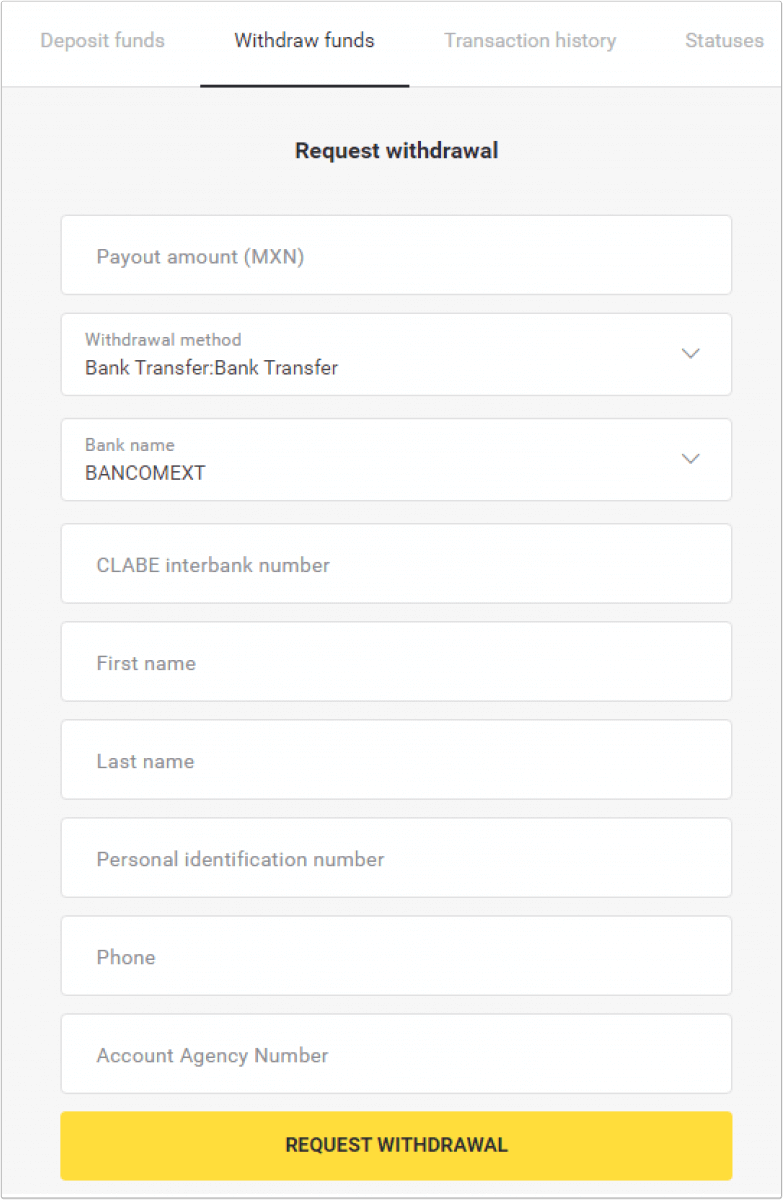Viewport: 783px width, 1200px height.
Task: Click the Withdrawal method chevron arrow
Action: (x=690, y=354)
